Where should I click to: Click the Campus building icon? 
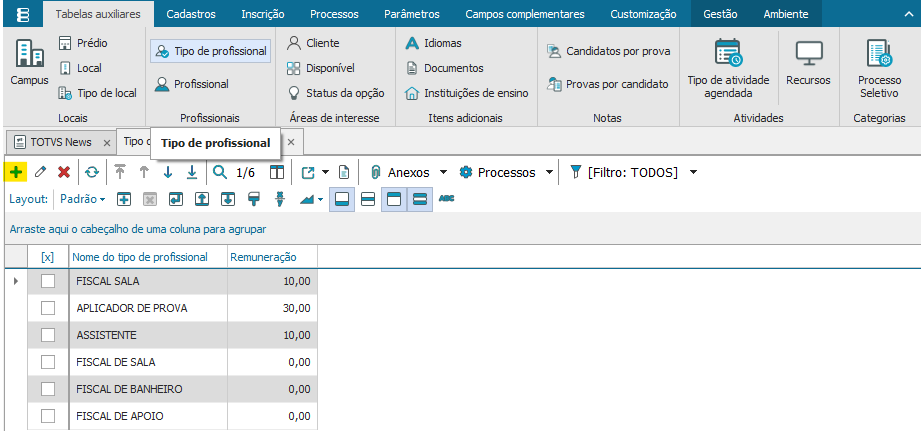coord(29,65)
